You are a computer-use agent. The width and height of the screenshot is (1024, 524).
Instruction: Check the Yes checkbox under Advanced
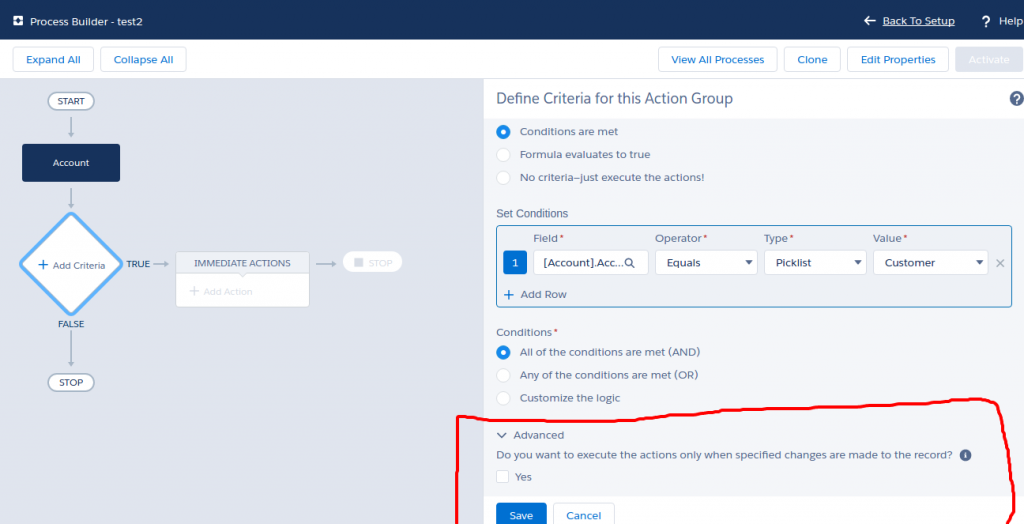click(503, 477)
